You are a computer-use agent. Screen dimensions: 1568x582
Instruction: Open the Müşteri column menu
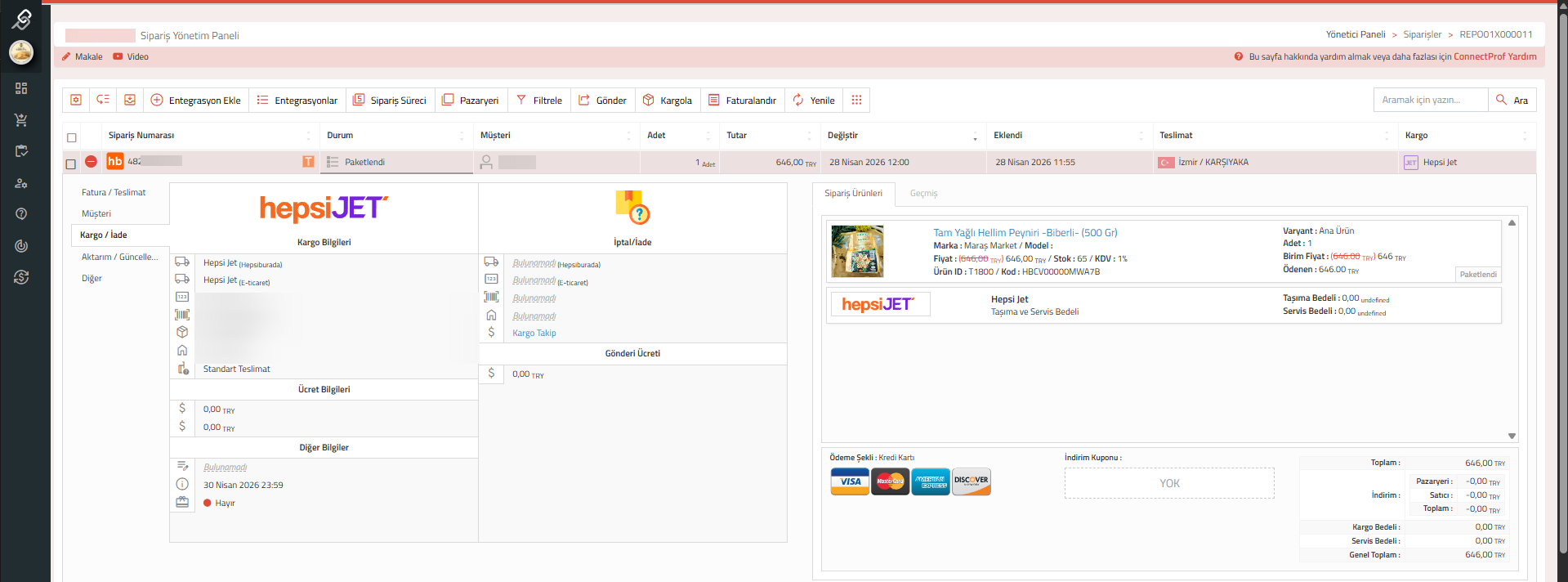pos(628,136)
